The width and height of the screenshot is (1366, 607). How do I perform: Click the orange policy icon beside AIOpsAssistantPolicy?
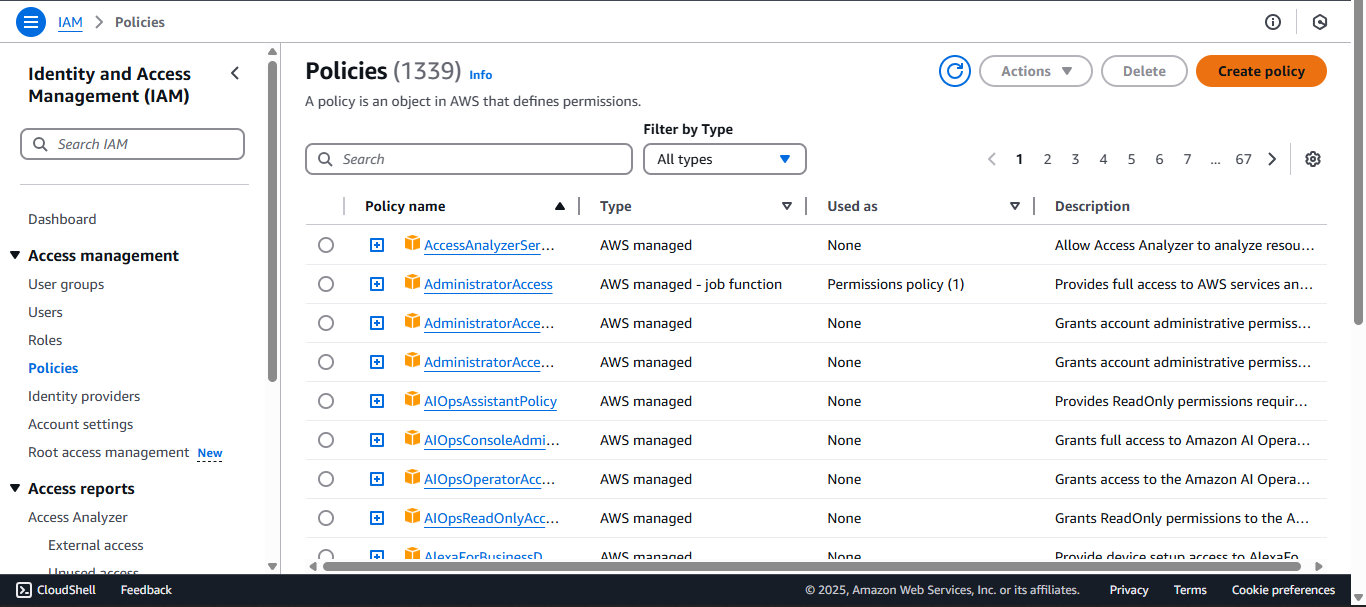pyautogui.click(x=412, y=399)
